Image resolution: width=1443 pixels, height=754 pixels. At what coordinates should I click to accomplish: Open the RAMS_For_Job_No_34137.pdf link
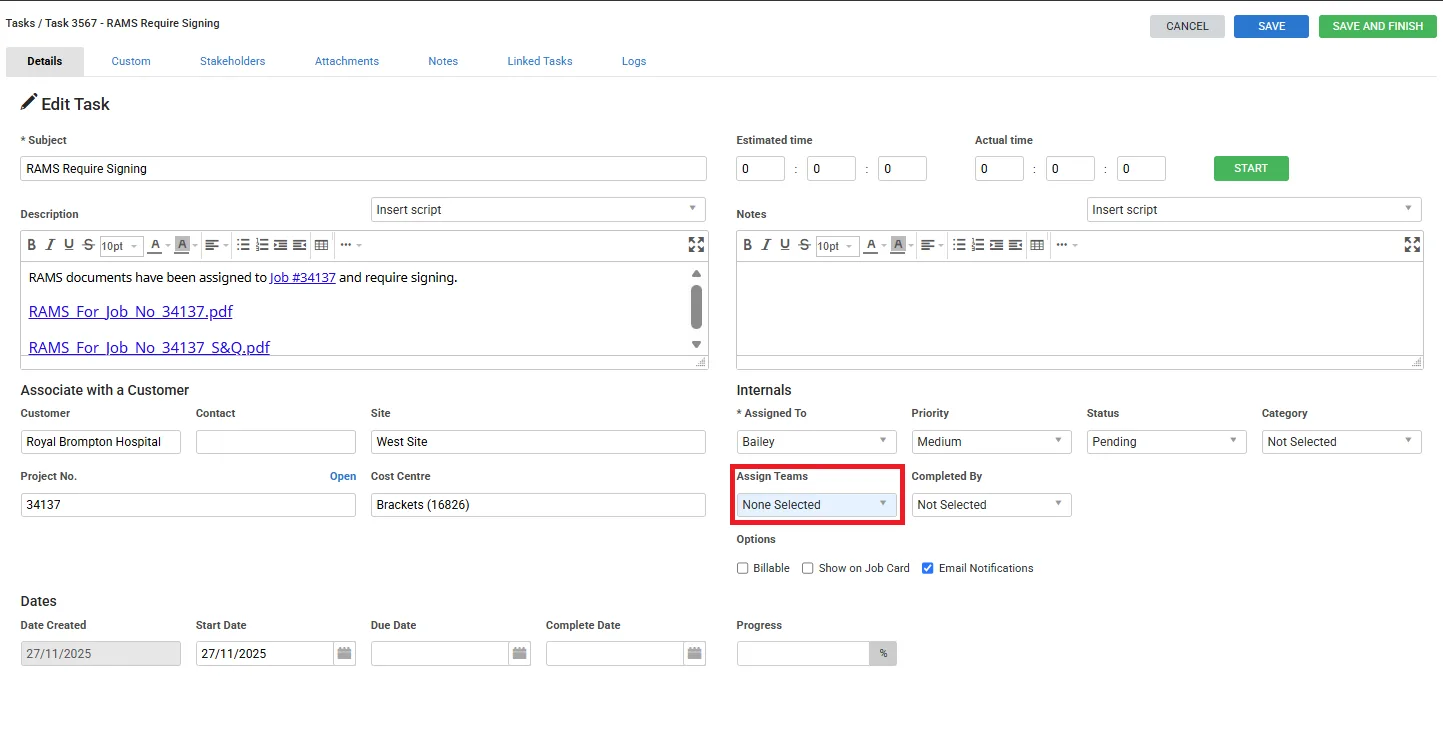pos(131,312)
